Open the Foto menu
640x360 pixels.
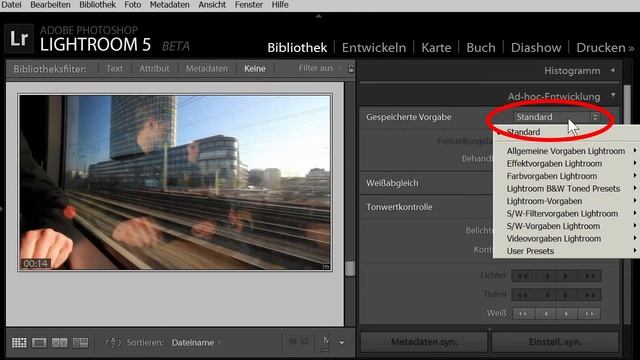click(133, 5)
